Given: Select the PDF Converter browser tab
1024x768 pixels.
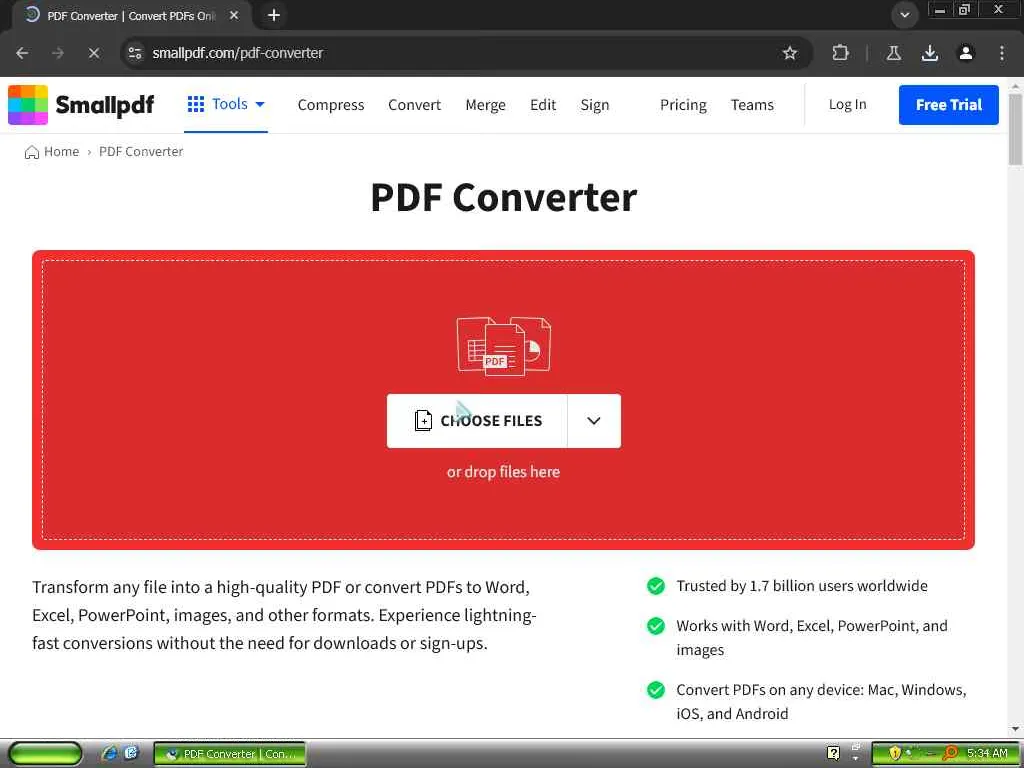Looking at the screenshot, I should (131, 15).
